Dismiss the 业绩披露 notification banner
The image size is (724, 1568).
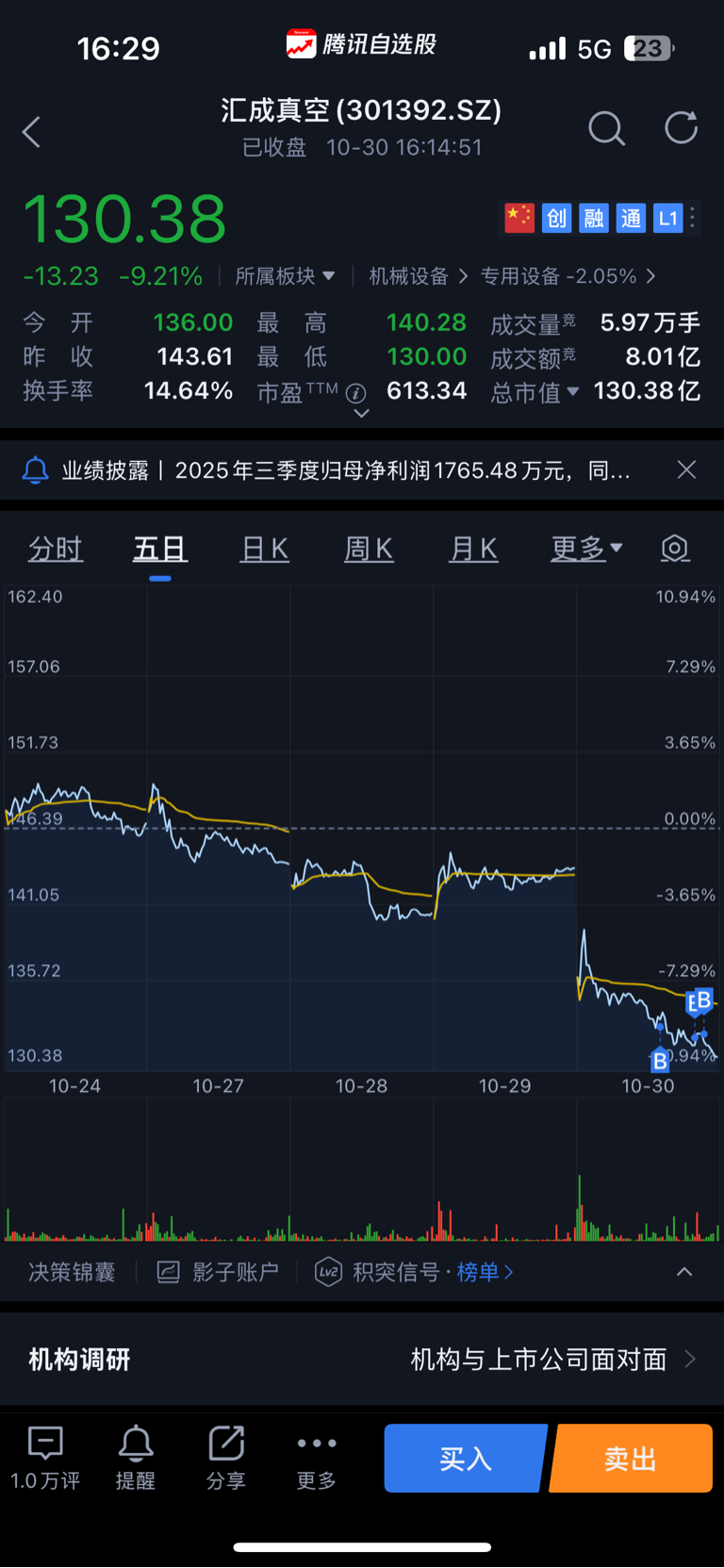686,470
